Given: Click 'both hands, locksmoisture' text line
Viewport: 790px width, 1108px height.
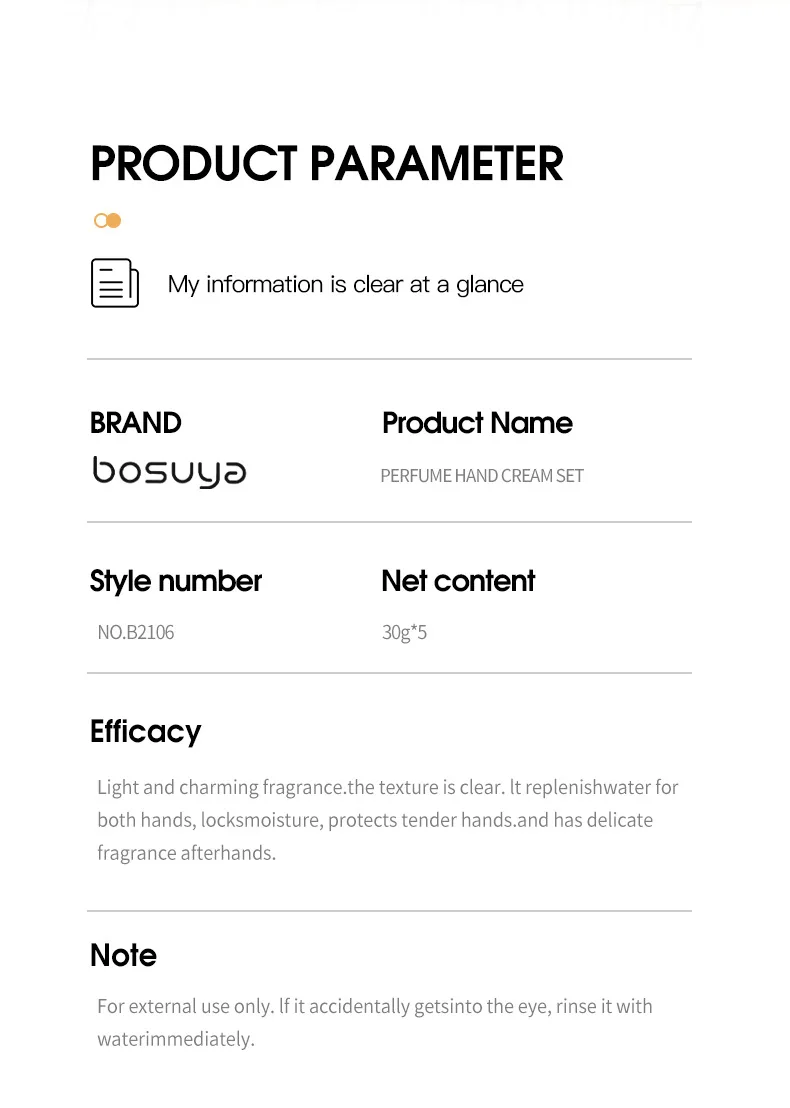Looking at the screenshot, I should pyautogui.click(x=375, y=820).
